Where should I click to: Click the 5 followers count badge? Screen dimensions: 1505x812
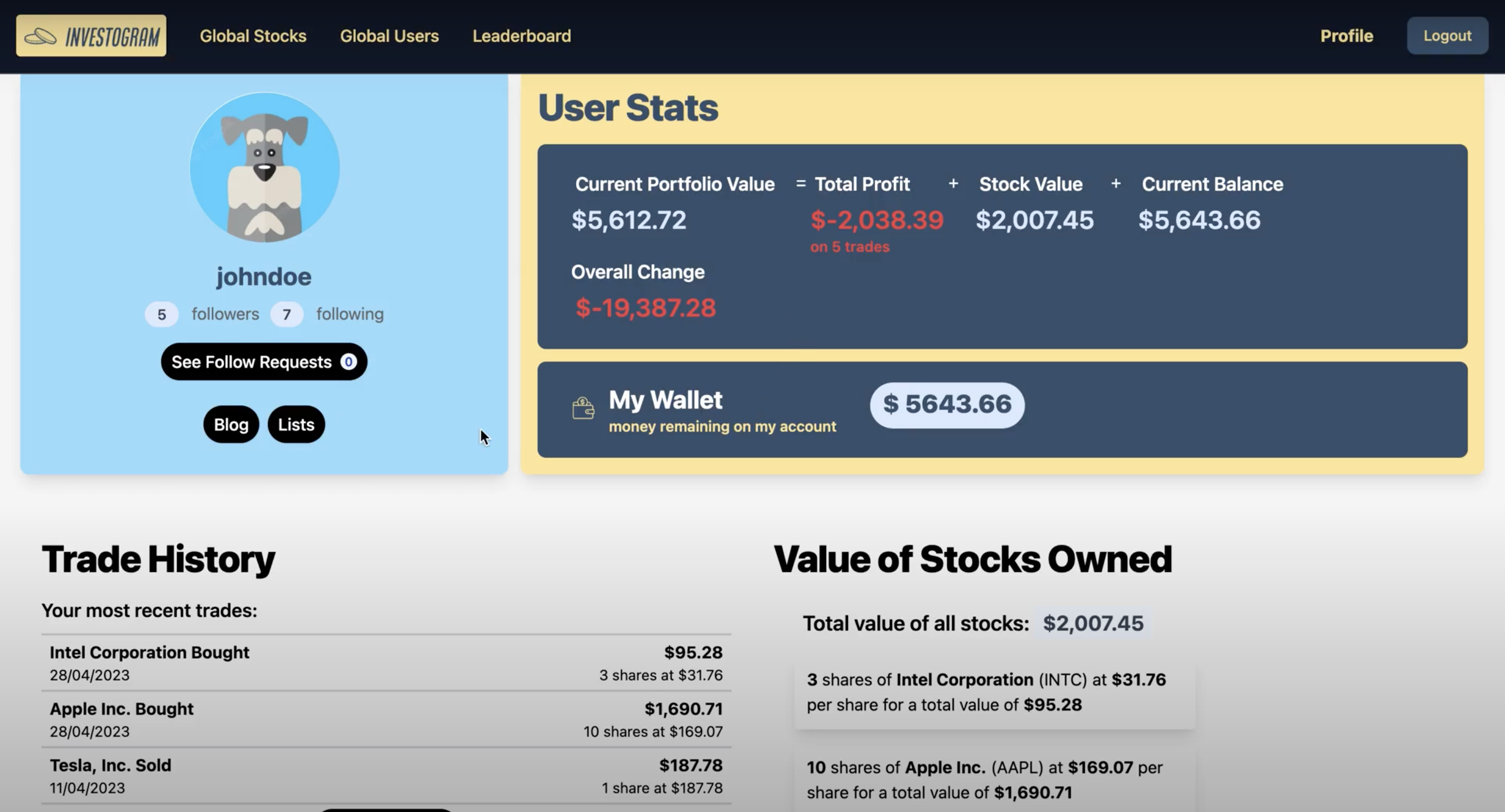click(162, 314)
